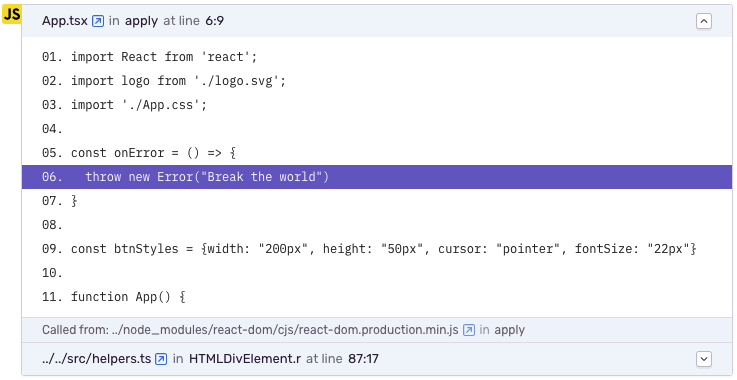Click code line 02 import logo

[164, 81]
